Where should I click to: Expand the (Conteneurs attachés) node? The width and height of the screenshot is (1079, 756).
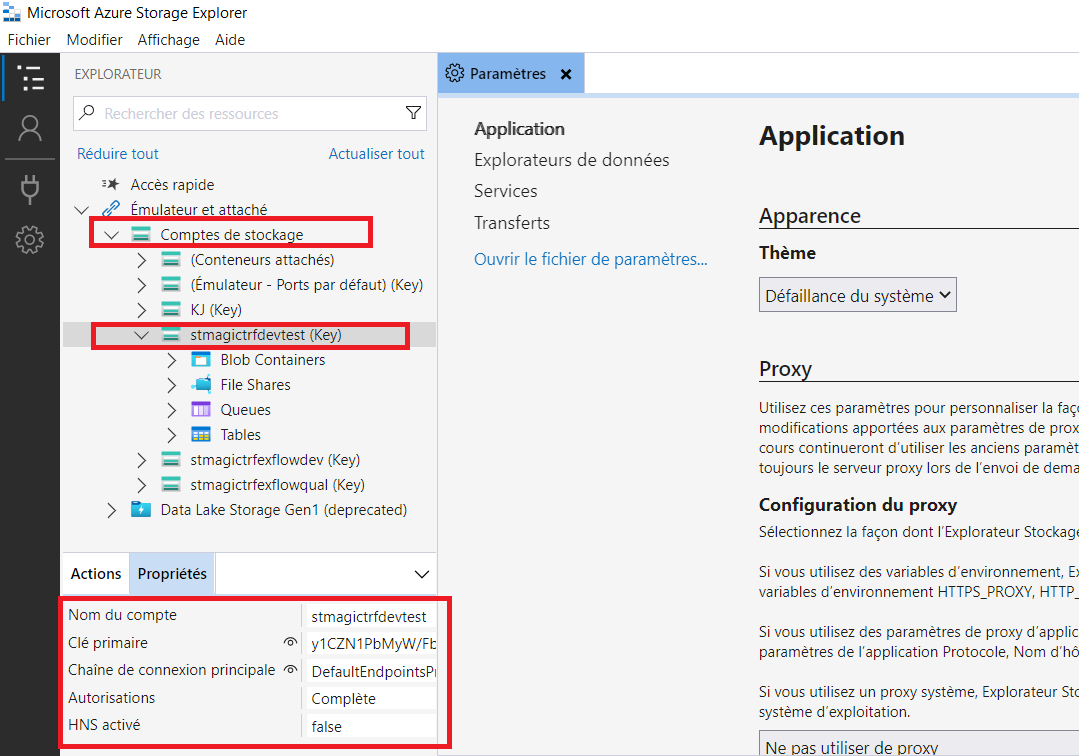pos(141,260)
